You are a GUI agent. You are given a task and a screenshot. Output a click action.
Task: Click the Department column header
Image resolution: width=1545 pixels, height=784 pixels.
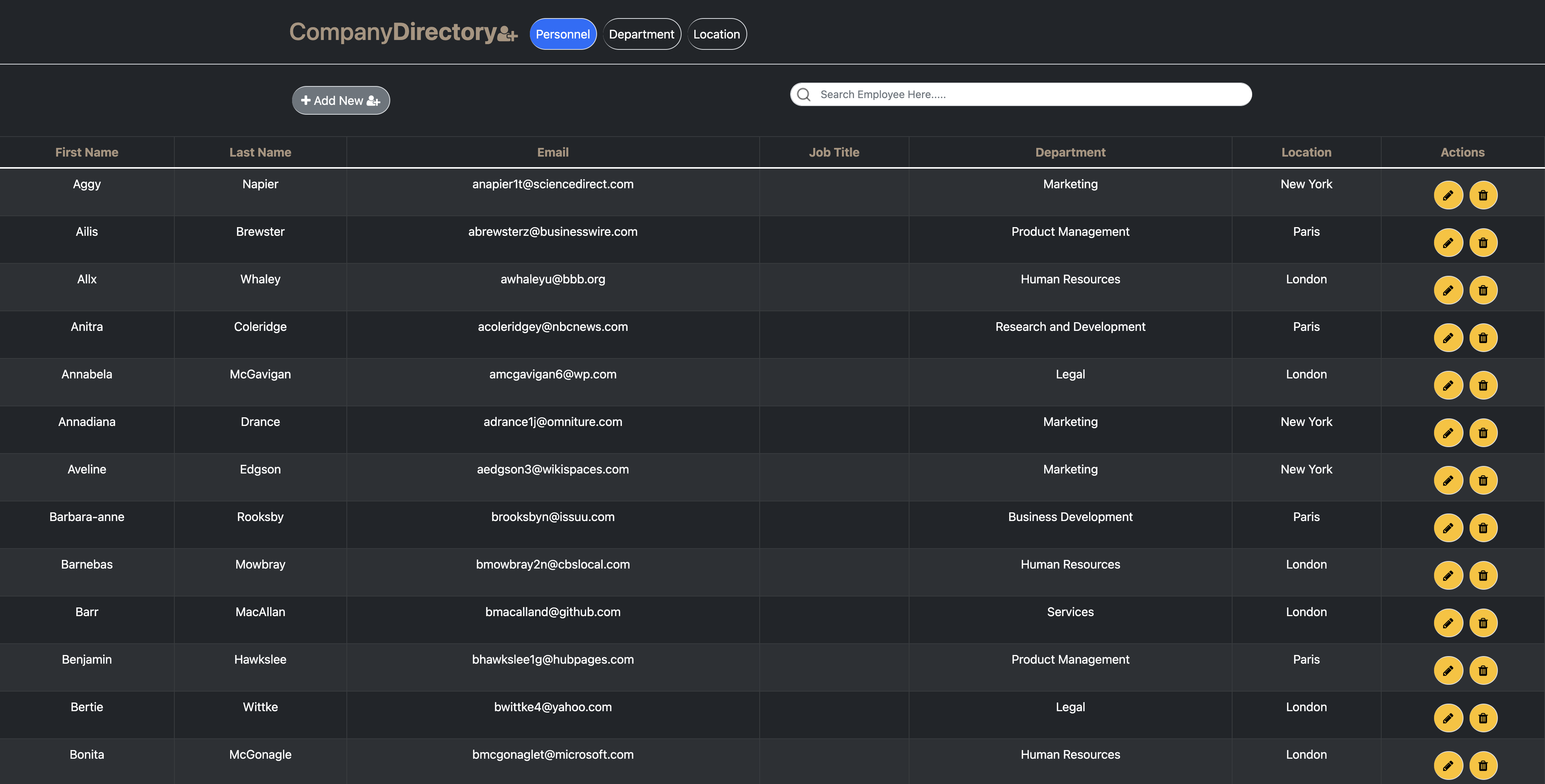click(1069, 152)
